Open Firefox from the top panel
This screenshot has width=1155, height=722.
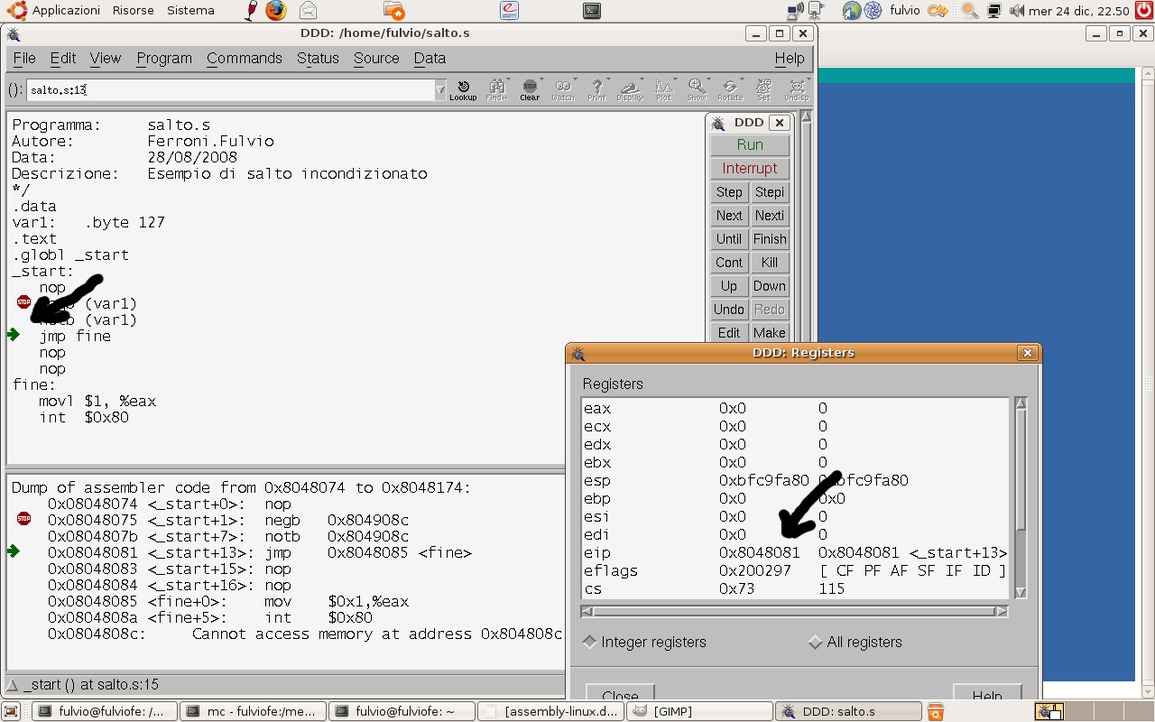point(275,10)
